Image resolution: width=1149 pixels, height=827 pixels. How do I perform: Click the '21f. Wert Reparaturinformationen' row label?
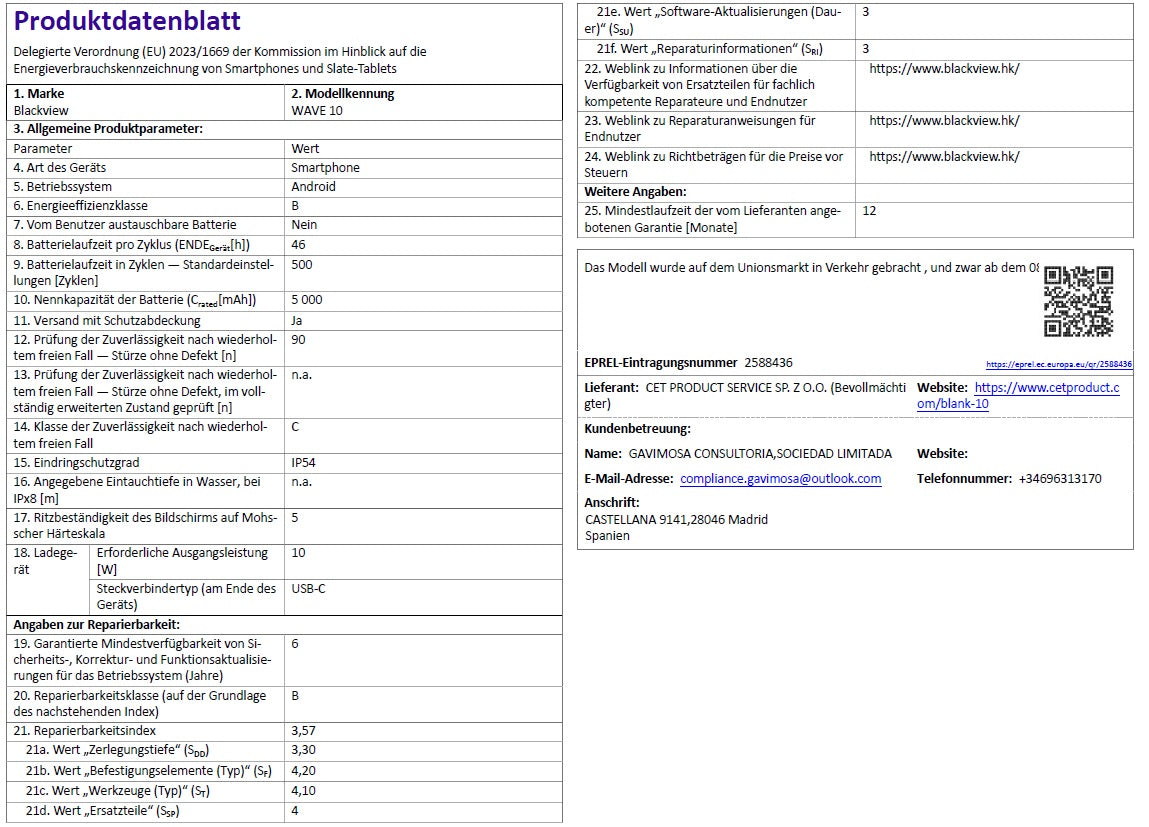click(x=709, y=49)
